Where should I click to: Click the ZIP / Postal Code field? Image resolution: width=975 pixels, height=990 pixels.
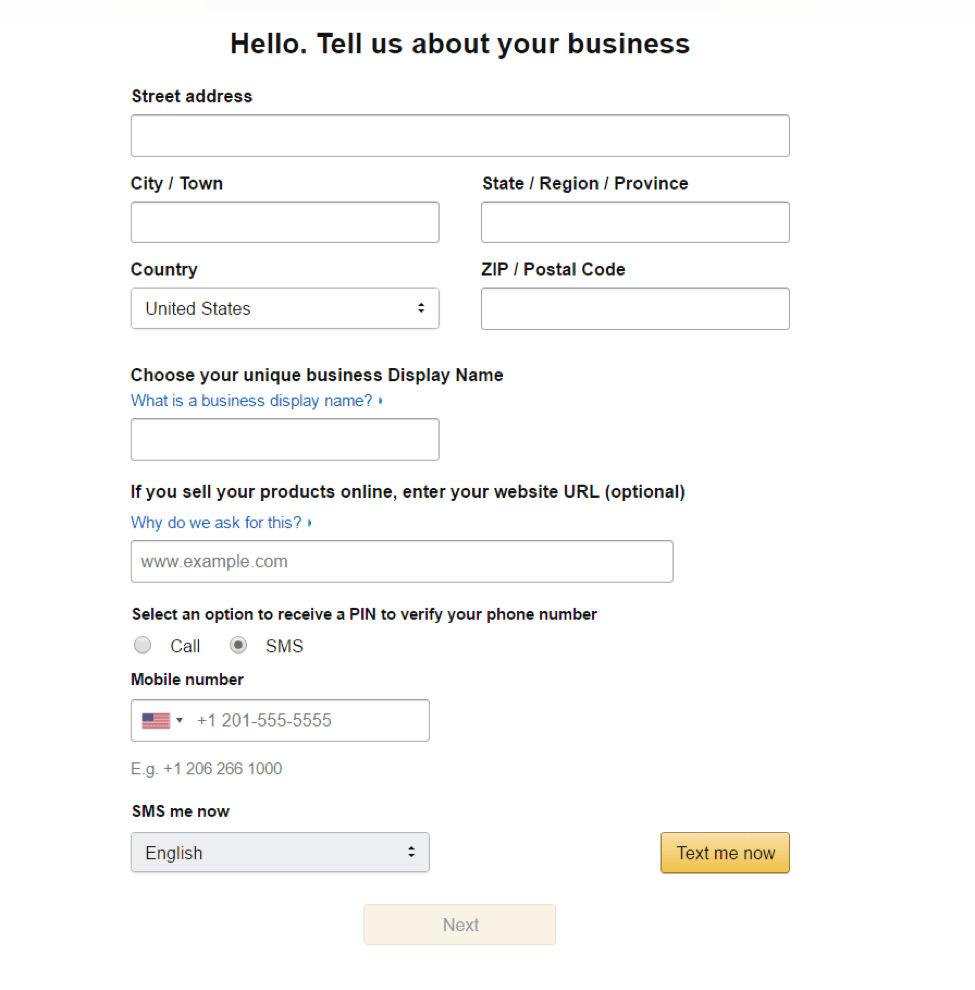coord(635,308)
